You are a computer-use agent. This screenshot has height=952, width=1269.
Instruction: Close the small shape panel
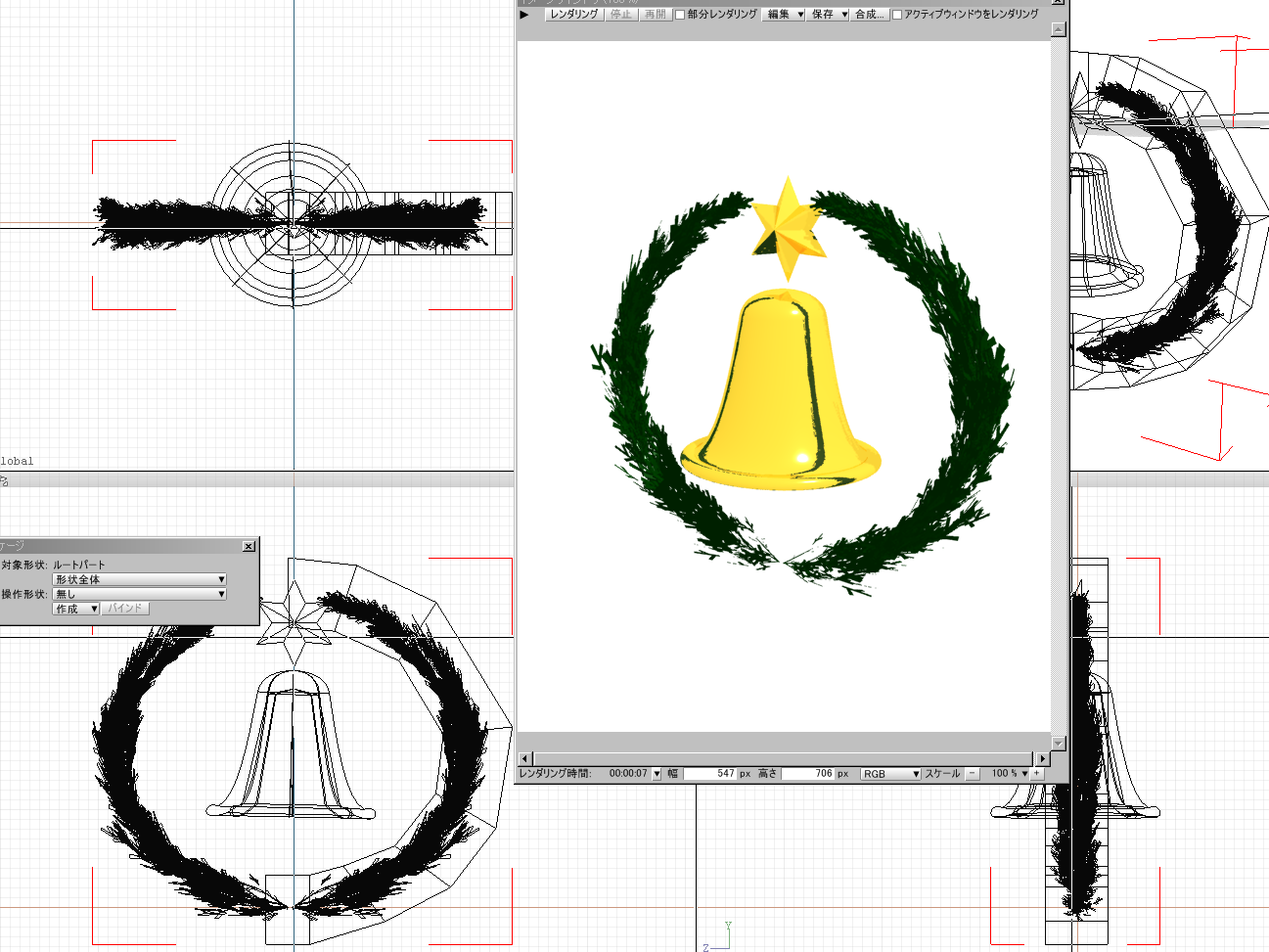(249, 546)
